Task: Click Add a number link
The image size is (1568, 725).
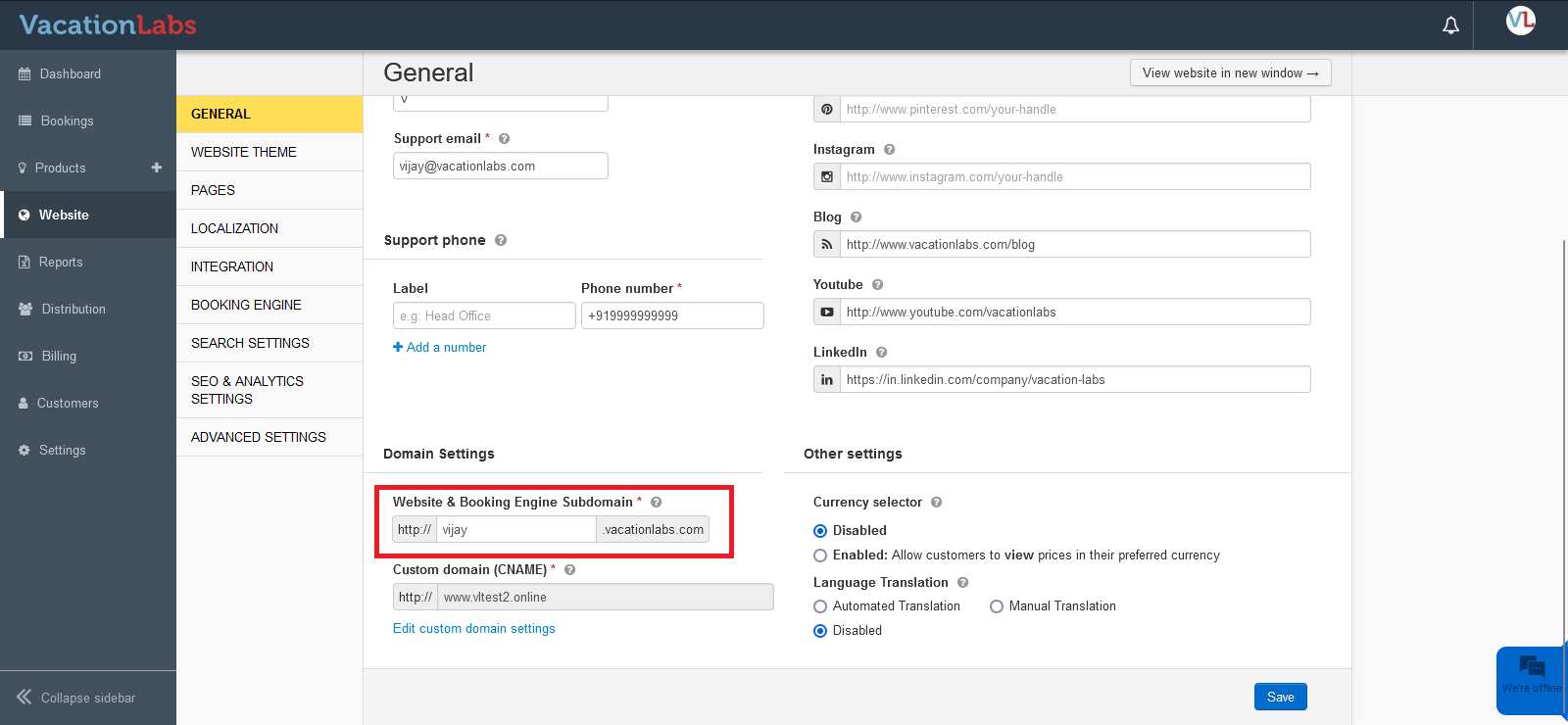Action: point(440,348)
